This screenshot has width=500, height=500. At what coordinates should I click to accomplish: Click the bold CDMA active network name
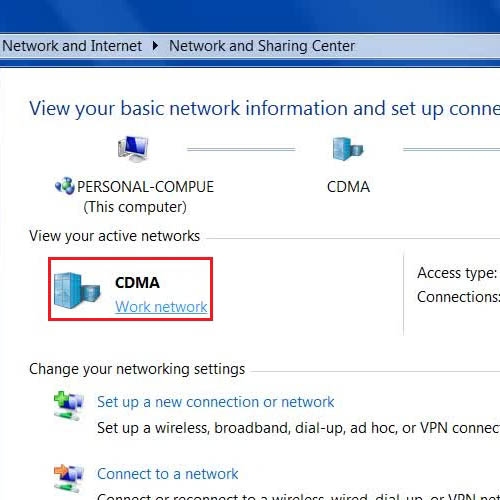pyautogui.click(x=137, y=283)
